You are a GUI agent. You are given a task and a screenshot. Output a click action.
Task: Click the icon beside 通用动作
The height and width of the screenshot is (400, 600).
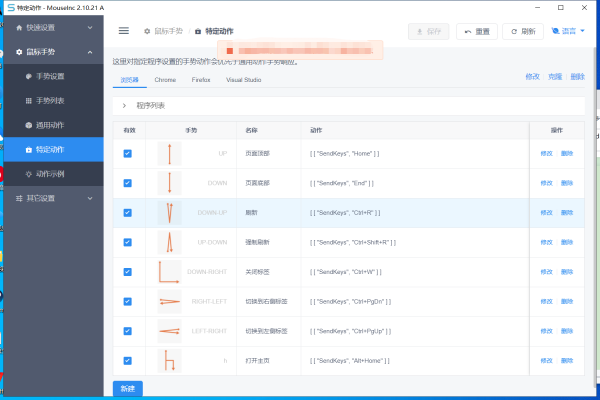29,125
